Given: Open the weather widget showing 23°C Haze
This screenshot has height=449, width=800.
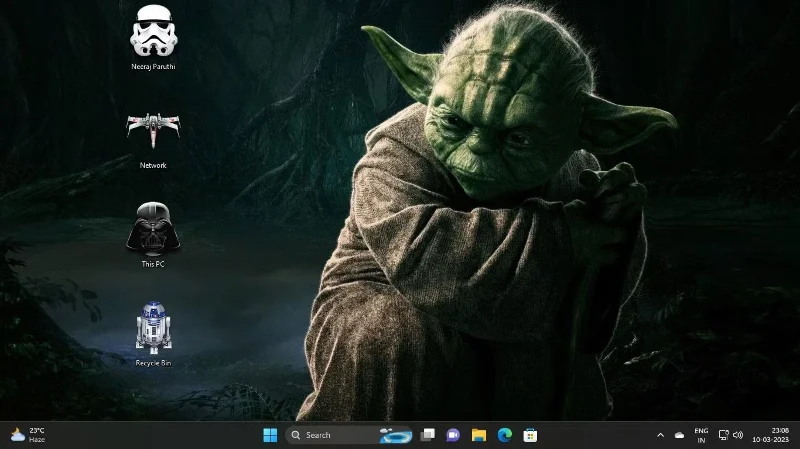Looking at the screenshot, I should click(x=29, y=435).
